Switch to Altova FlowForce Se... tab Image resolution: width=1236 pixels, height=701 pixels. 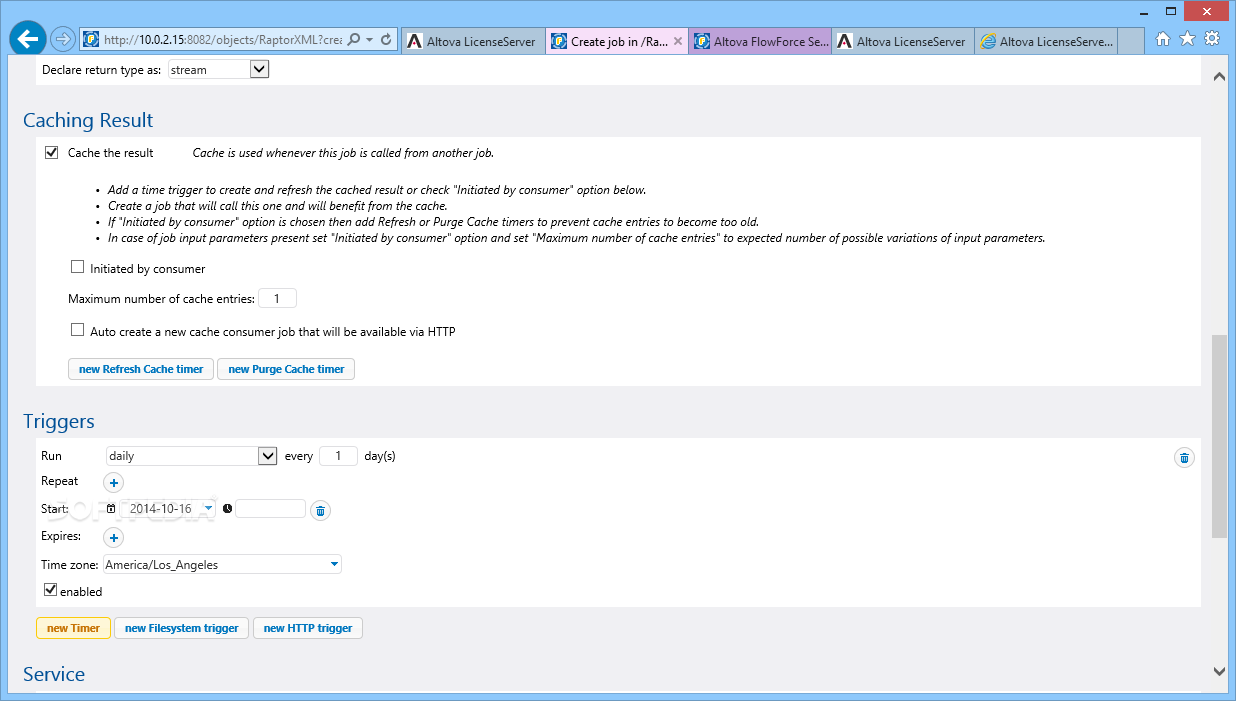tap(760, 41)
